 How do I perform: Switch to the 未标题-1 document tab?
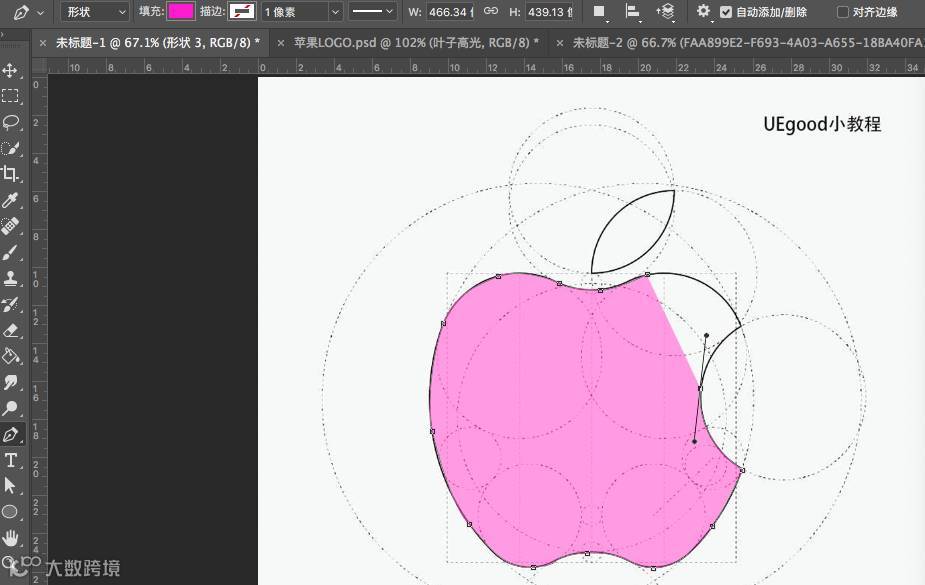(x=158, y=42)
